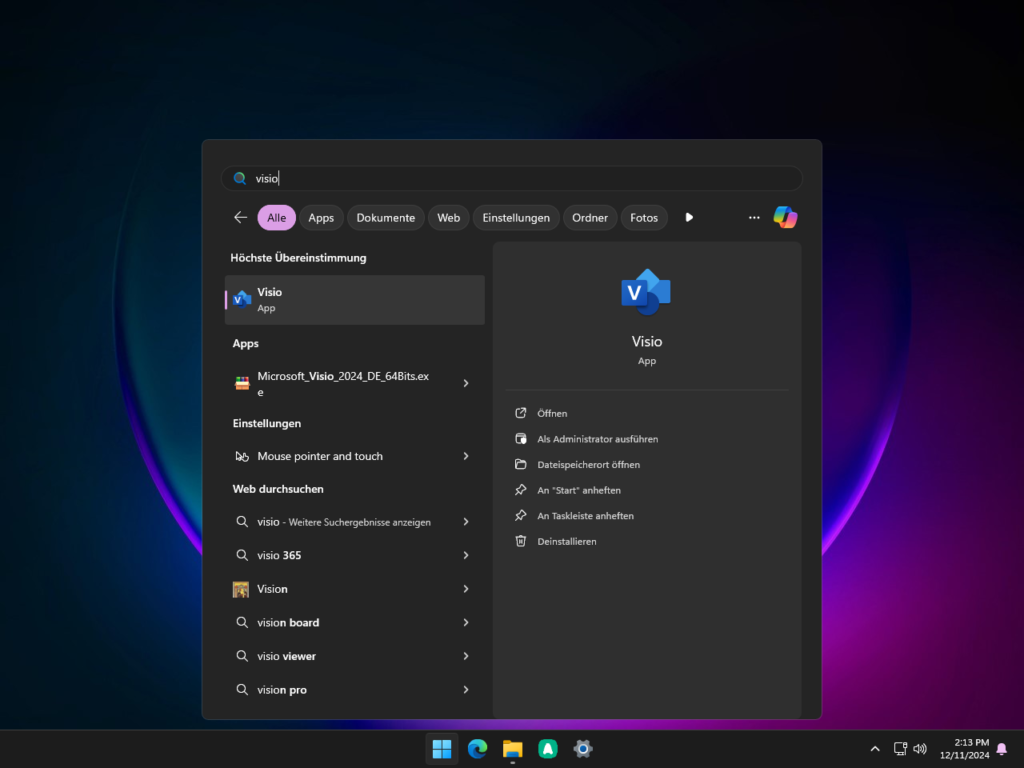This screenshot has width=1024, height=768.
Task: Open the Settings gear in taskbar
Action: pos(583,748)
